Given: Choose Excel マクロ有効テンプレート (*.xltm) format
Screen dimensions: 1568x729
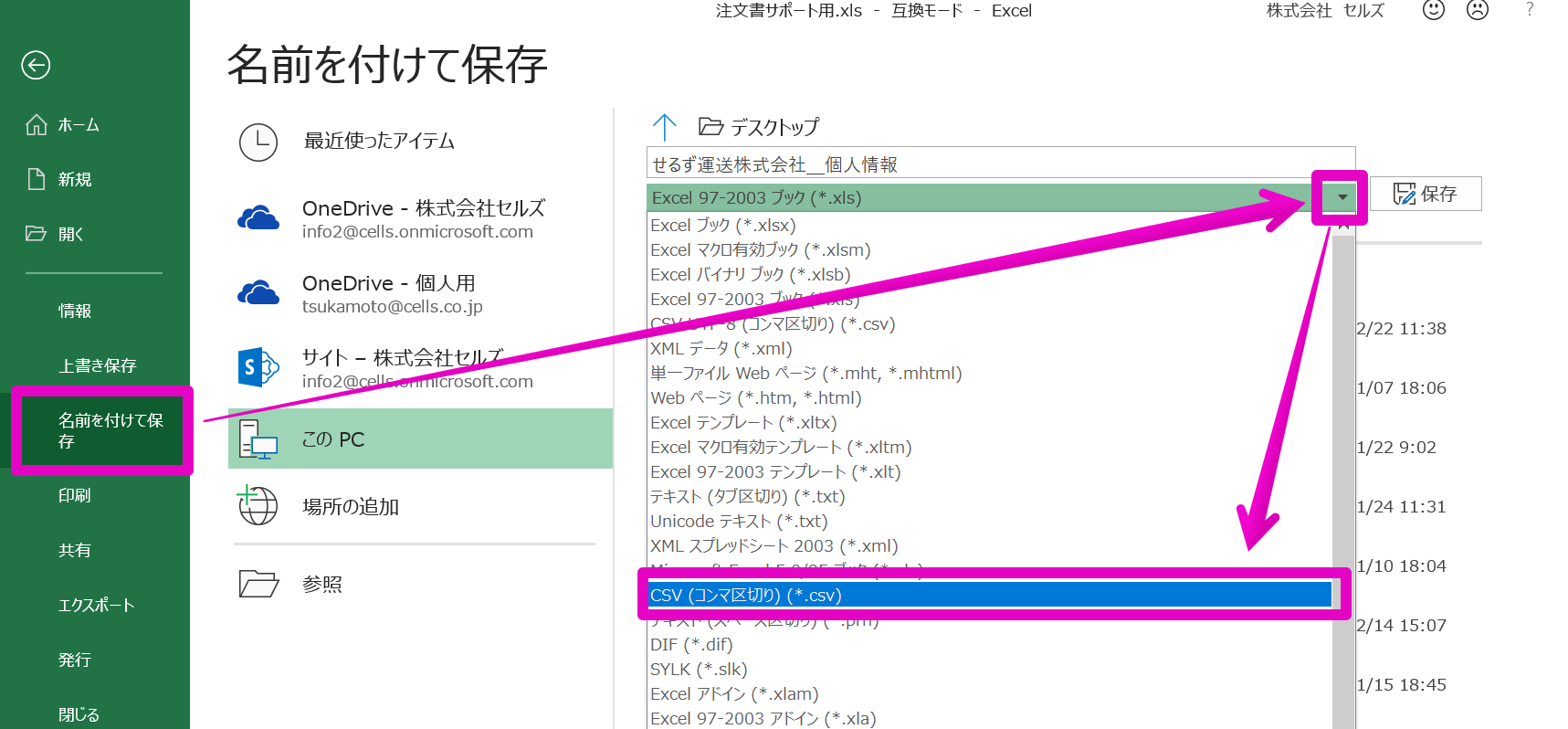Looking at the screenshot, I should (x=781, y=447).
